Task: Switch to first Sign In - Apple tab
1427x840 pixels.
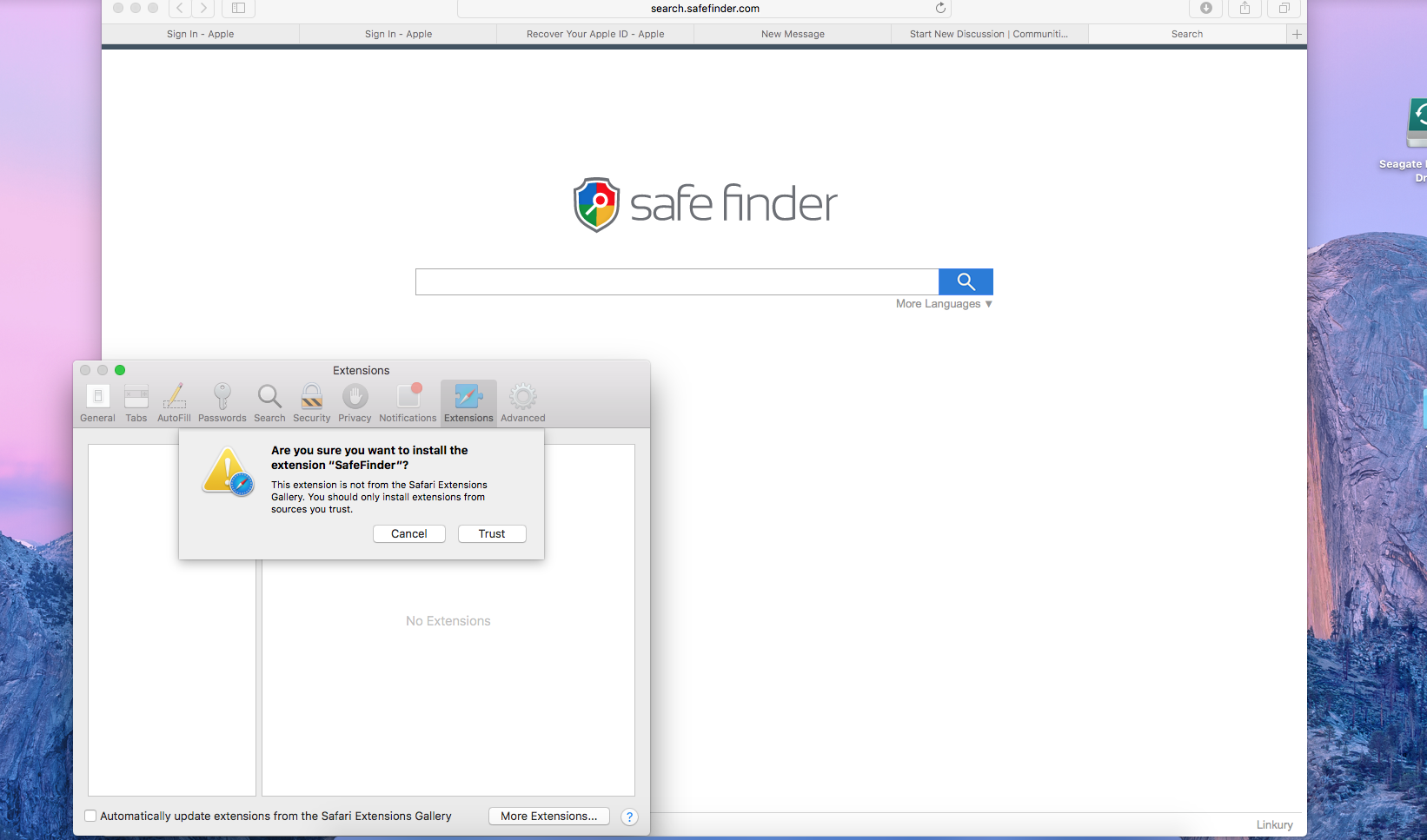Action: tap(200, 34)
